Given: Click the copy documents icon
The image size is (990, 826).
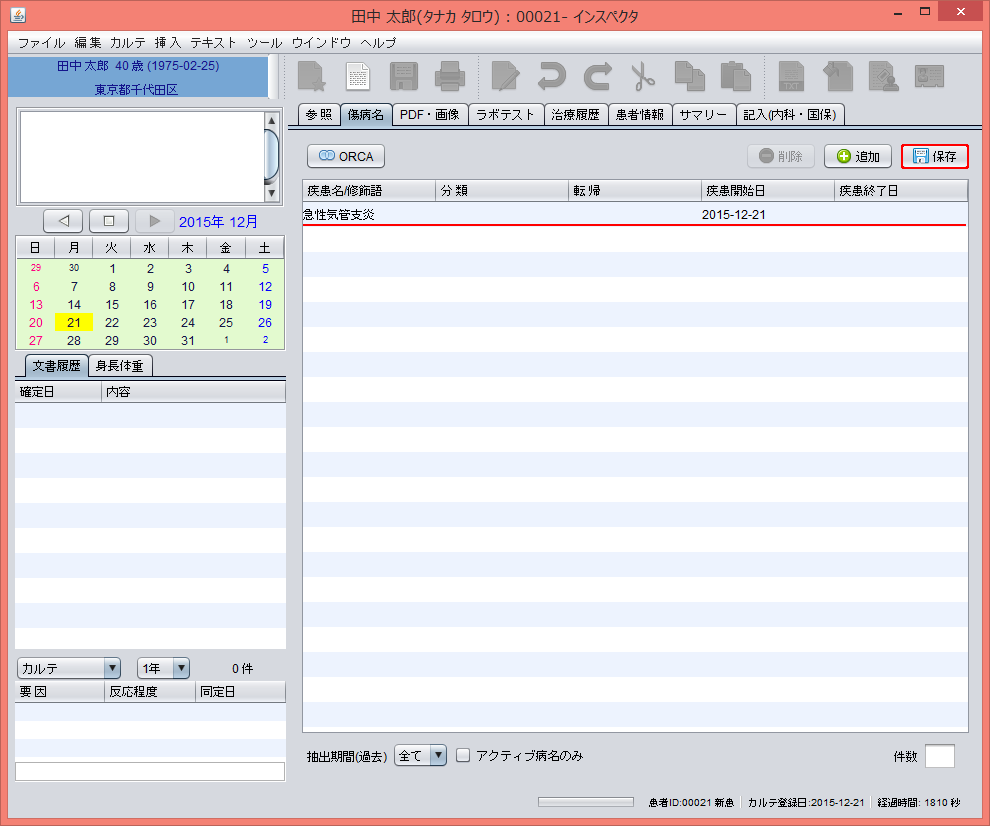Looking at the screenshot, I should pyautogui.click(x=689, y=77).
